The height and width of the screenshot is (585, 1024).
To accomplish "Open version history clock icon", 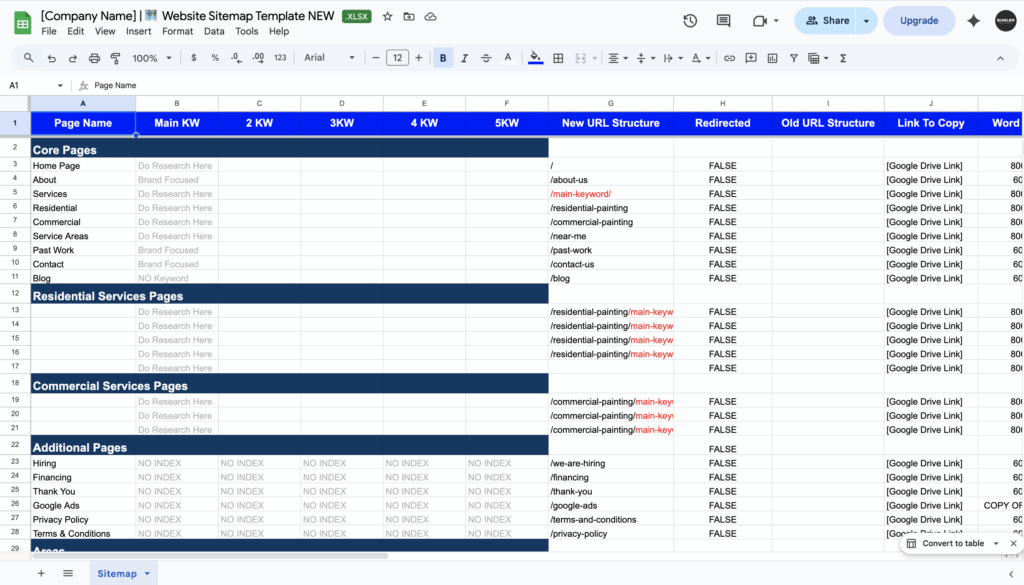I will tap(690, 20).
